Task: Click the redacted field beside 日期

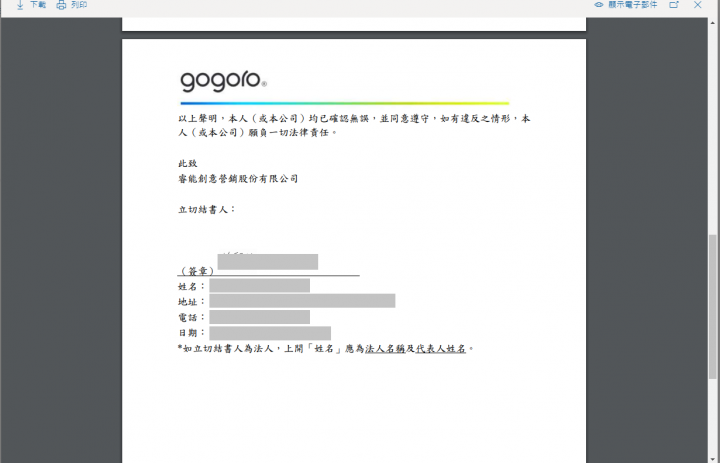Action: (270, 333)
